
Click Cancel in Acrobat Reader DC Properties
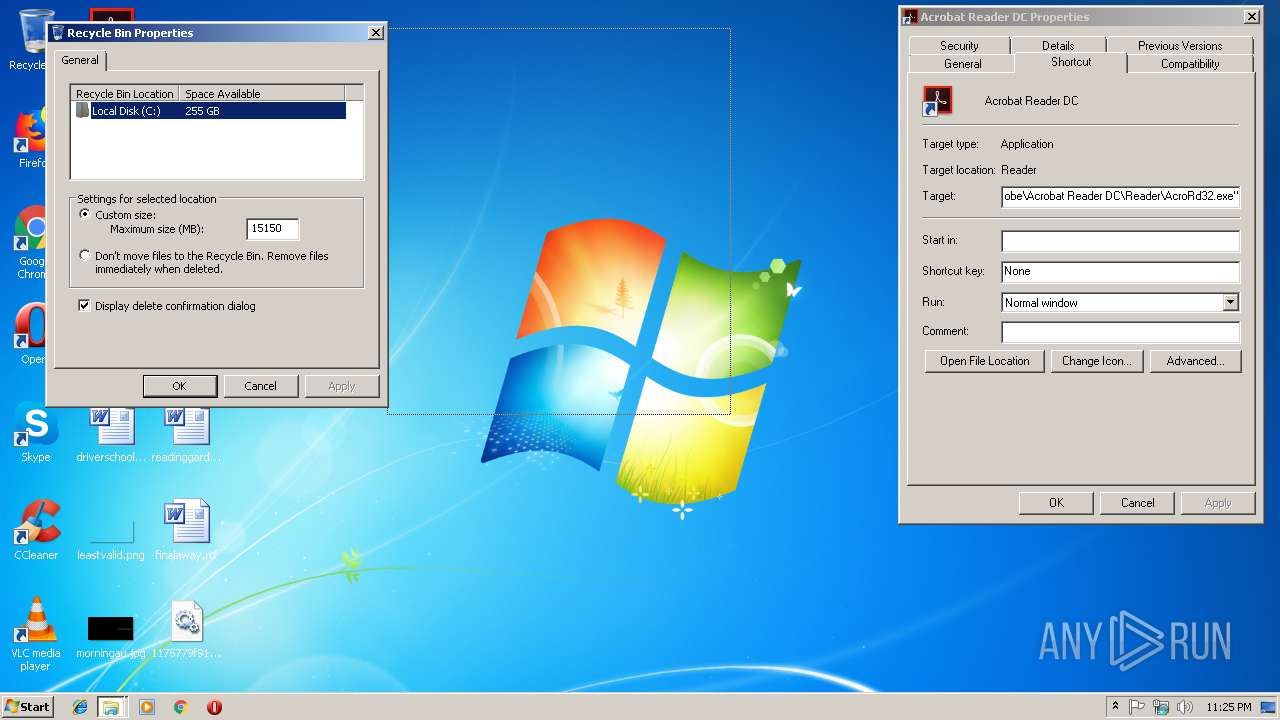click(1137, 503)
